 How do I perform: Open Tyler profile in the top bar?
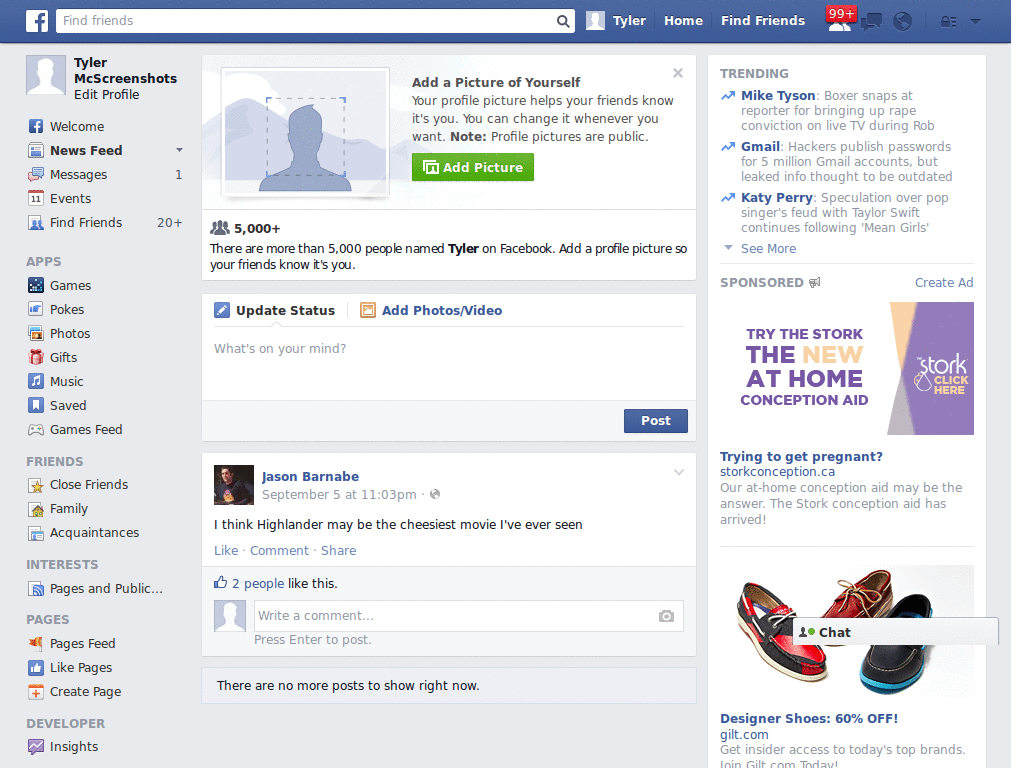[616, 21]
